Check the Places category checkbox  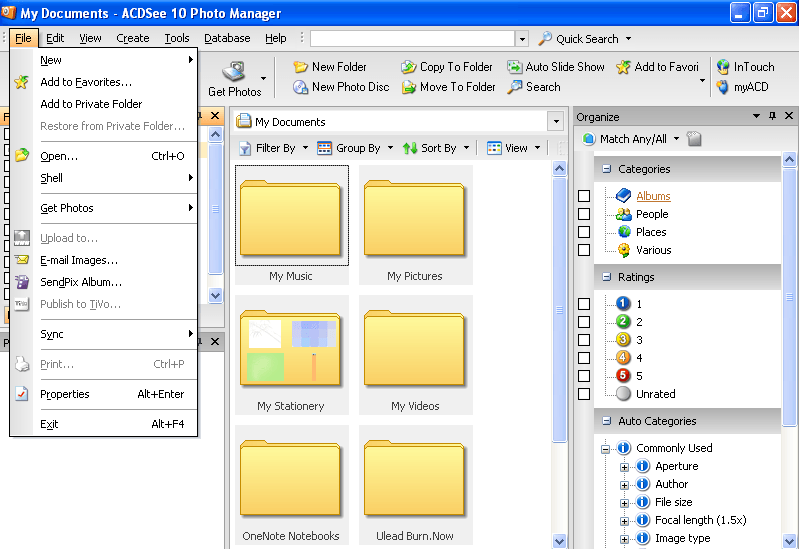pos(584,232)
